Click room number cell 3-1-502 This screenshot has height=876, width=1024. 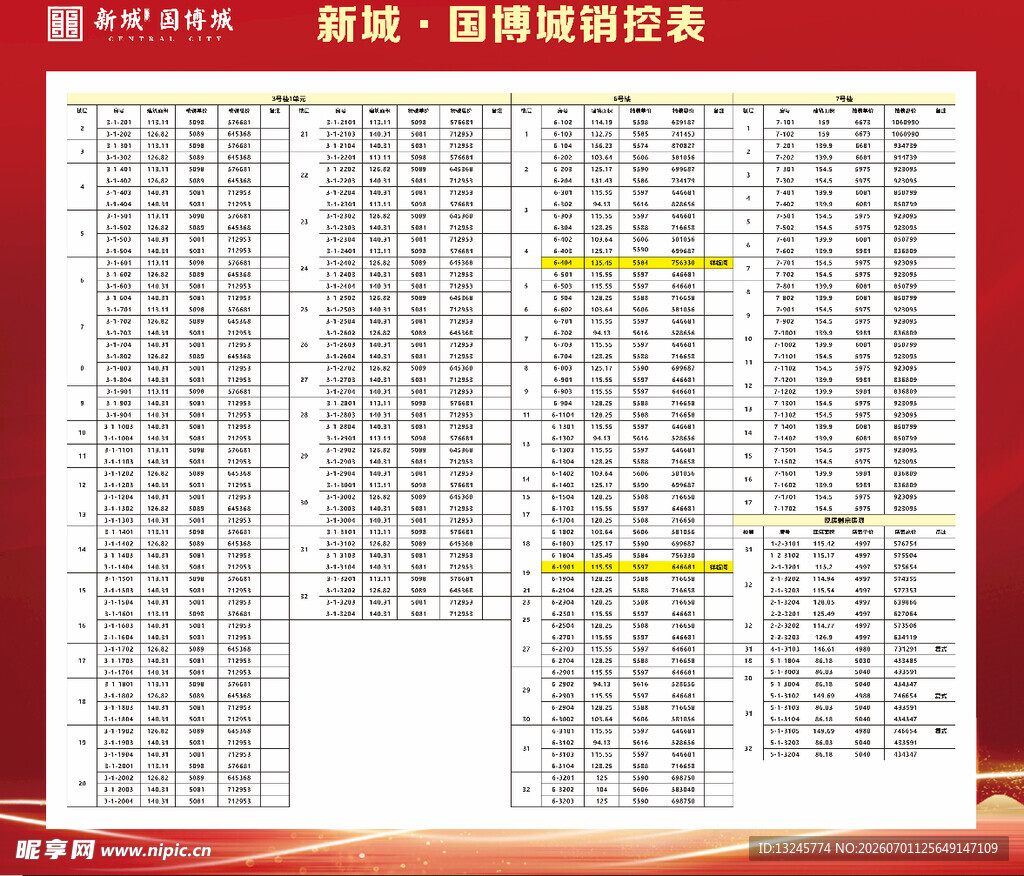(119, 227)
